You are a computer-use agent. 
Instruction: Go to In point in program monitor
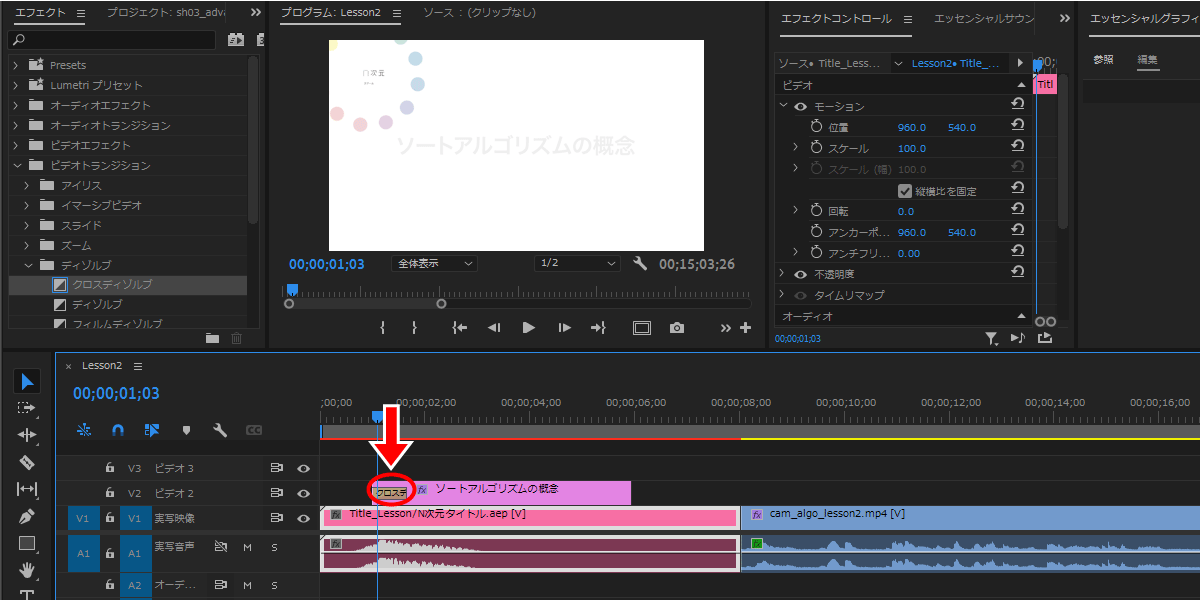click(459, 327)
